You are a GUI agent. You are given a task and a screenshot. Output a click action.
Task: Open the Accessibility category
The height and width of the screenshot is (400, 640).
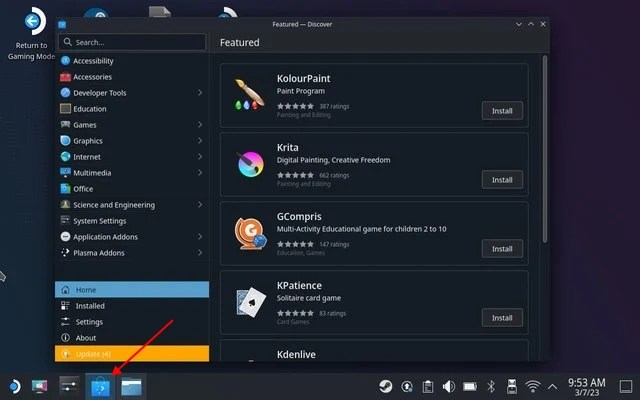(132, 61)
